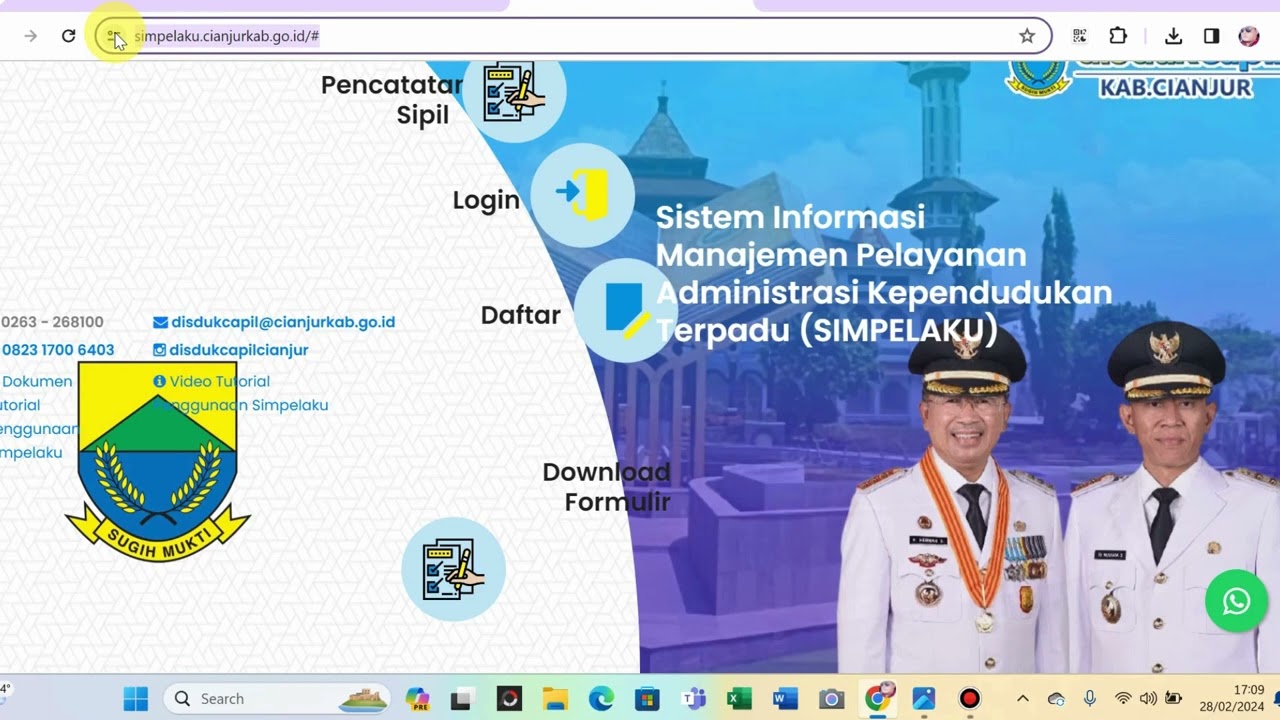Open the Pencatatan Sipil text link
The image size is (1280, 720).
[x=392, y=100]
